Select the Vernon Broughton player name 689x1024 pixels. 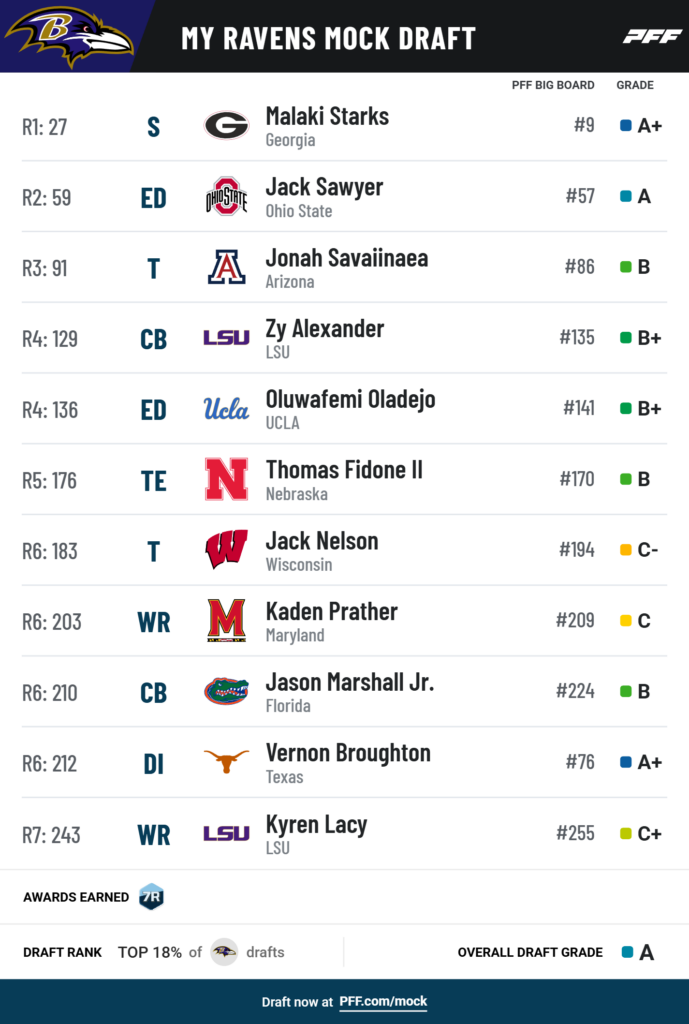tap(348, 753)
